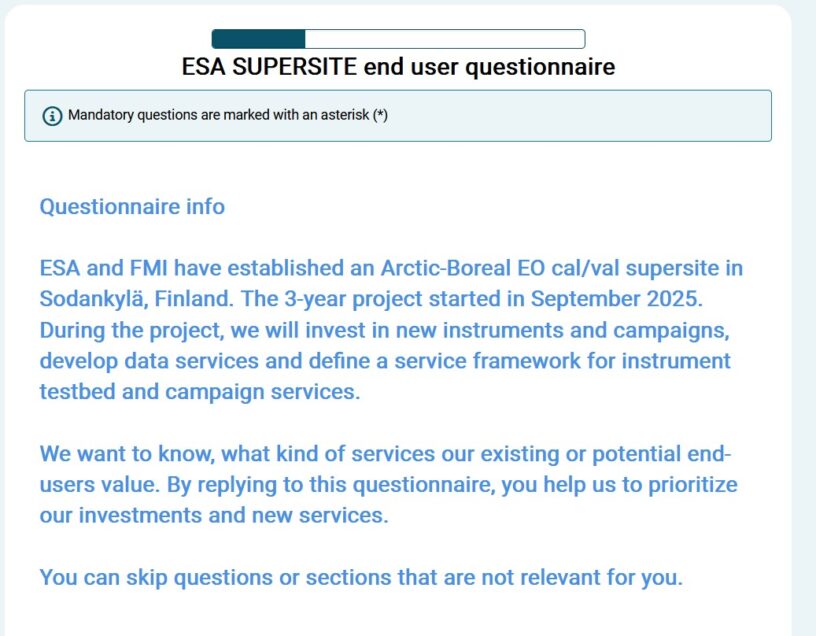
Task: Click the filled part of the progress bar
Action: click(x=258, y=39)
